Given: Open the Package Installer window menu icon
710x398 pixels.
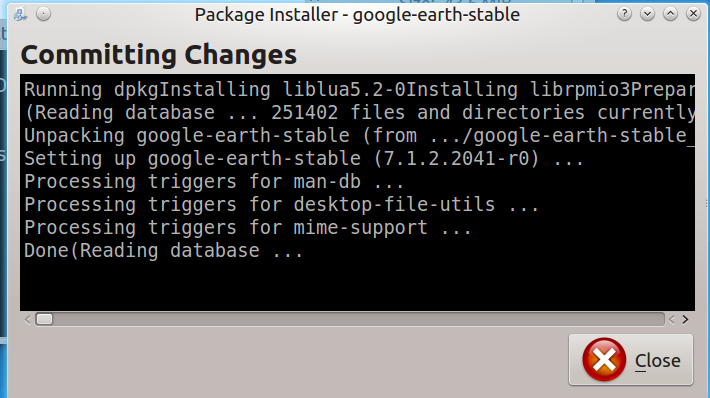Looking at the screenshot, I should [20, 14].
